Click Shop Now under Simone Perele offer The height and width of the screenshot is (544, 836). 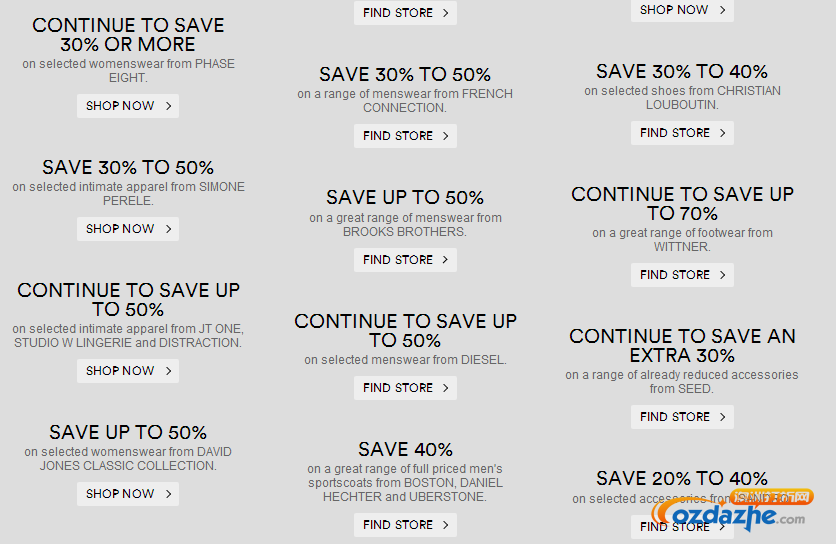128,228
